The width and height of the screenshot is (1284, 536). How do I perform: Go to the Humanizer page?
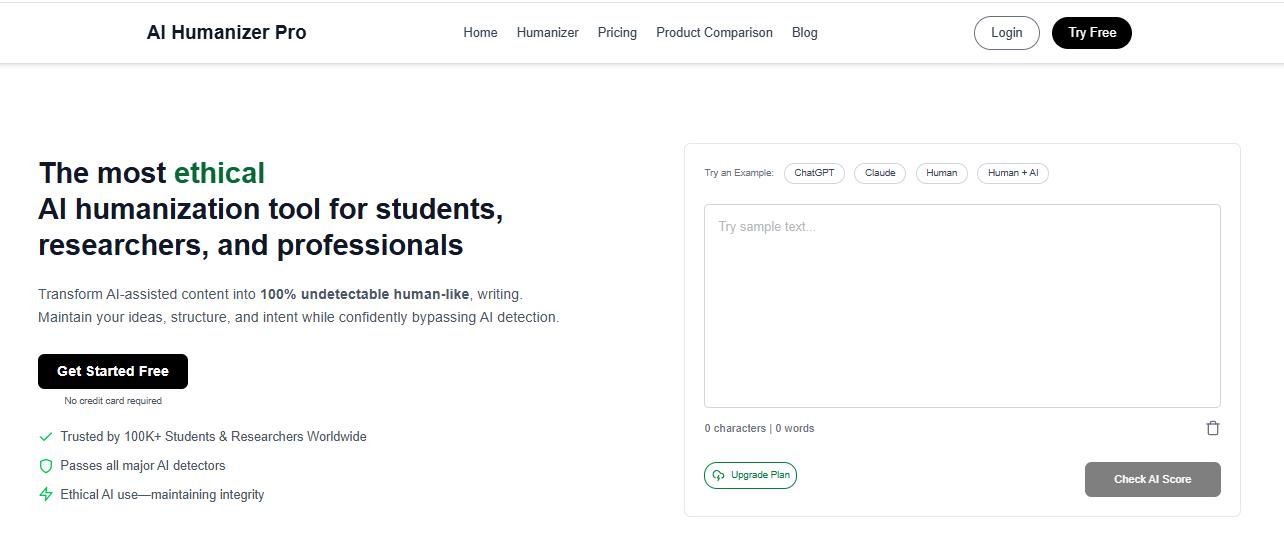click(x=547, y=33)
